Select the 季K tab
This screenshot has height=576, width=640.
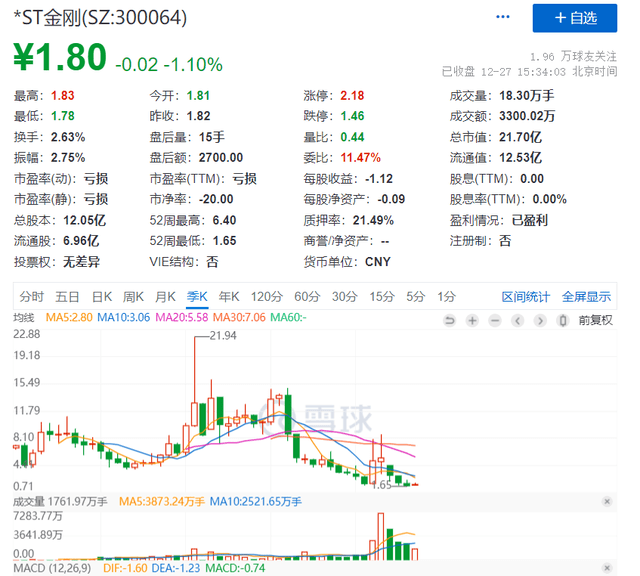(197, 297)
